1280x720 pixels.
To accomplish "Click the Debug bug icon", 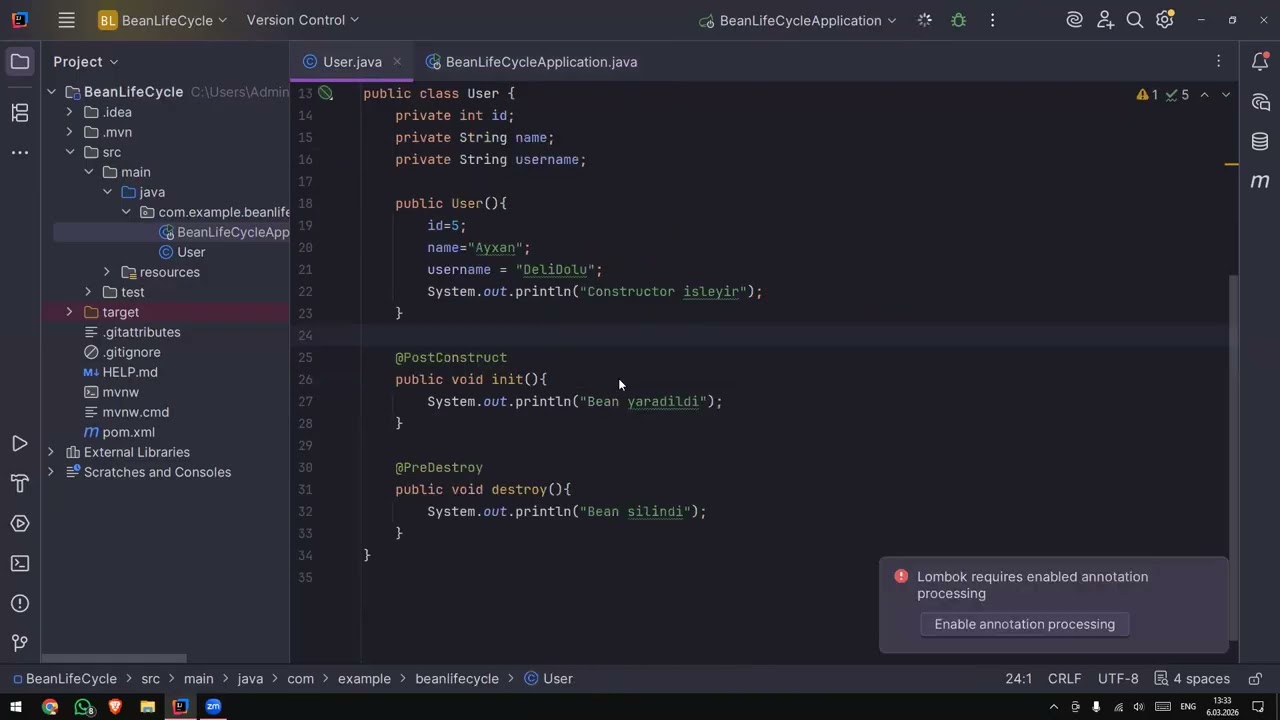I will tap(958, 20).
